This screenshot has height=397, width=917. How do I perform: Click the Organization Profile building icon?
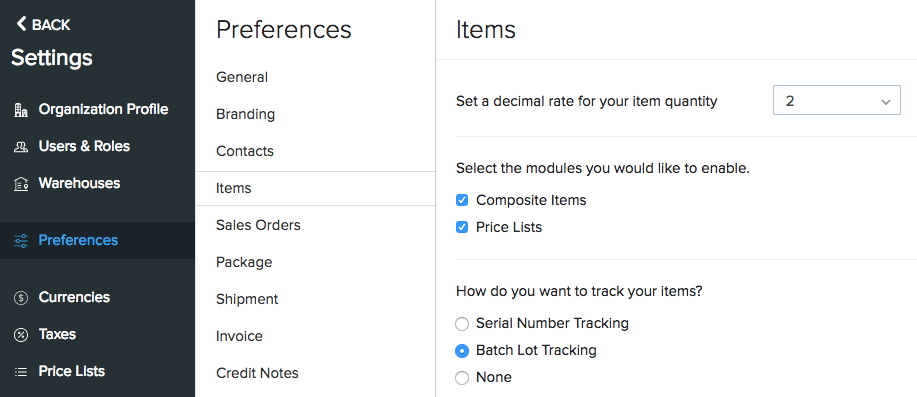point(21,110)
